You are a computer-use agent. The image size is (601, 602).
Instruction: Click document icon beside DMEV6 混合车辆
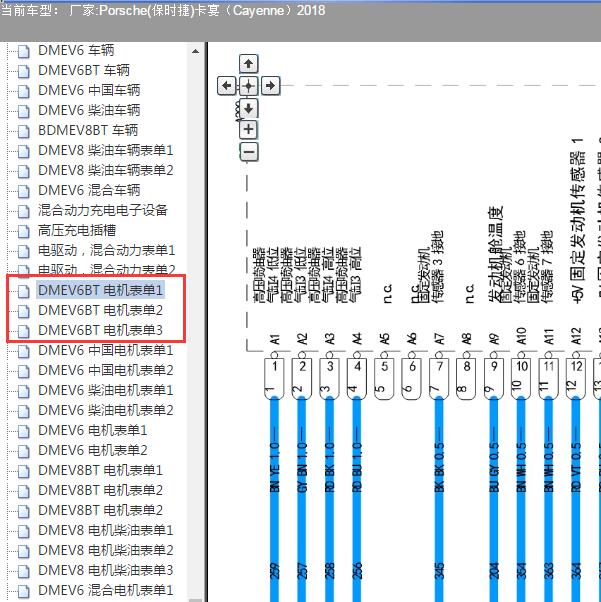click(24, 191)
